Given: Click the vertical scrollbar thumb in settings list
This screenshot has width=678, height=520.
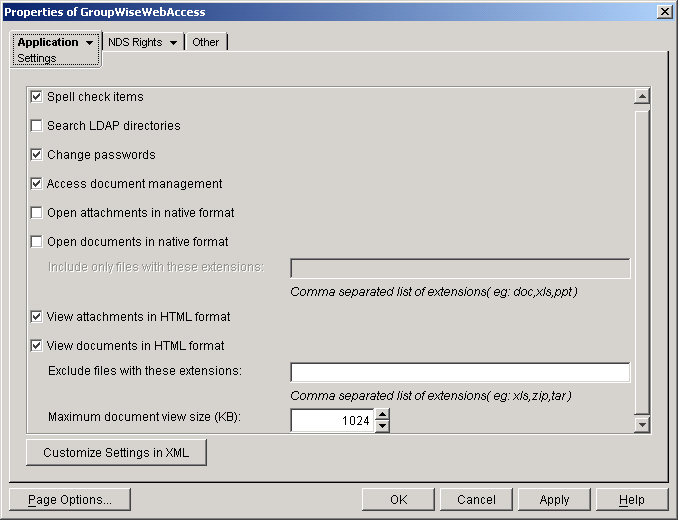Looking at the screenshot, I should pyautogui.click(x=642, y=262).
